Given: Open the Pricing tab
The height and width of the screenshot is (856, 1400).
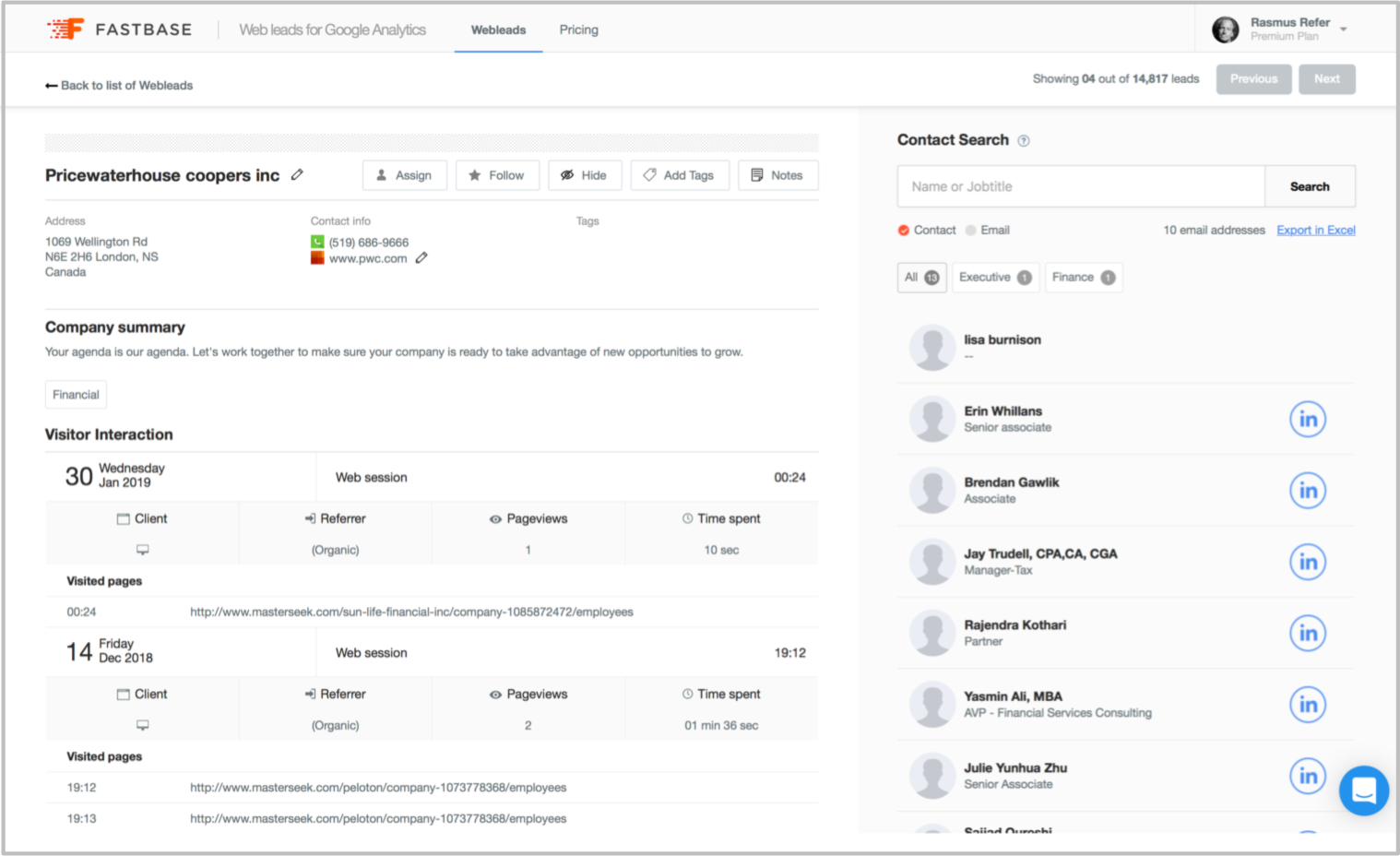Looking at the screenshot, I should (x=579, y=30).
